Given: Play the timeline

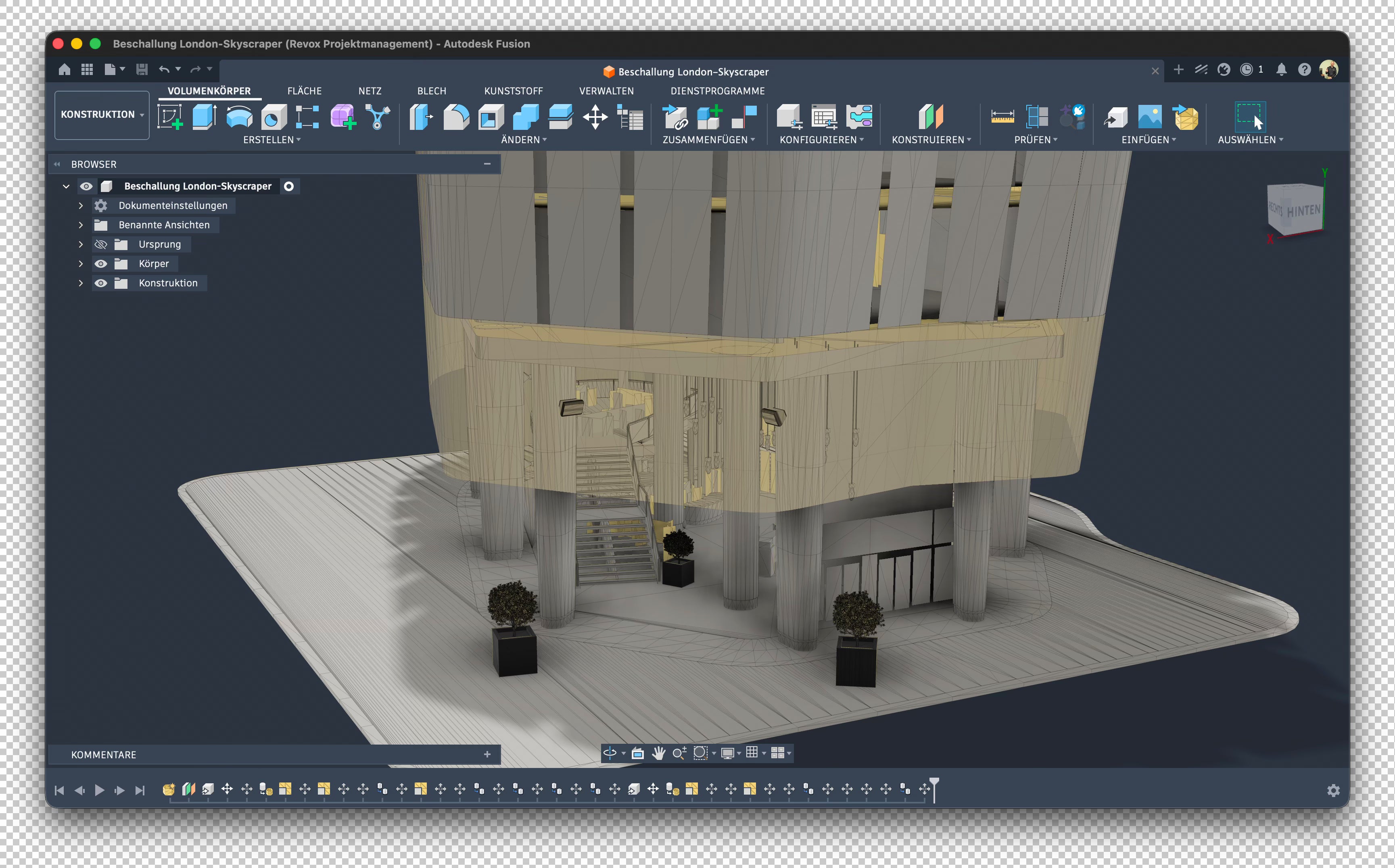Looking at the screenshot, I should 99,791.
